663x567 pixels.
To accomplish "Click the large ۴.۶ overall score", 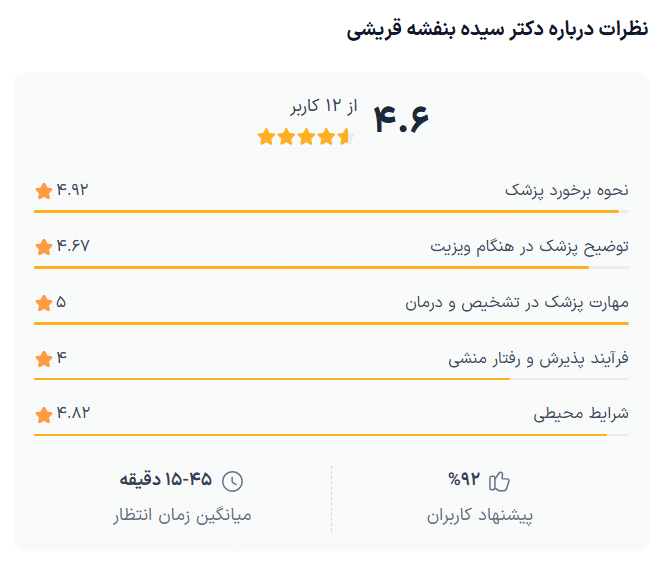I will 400,119.
